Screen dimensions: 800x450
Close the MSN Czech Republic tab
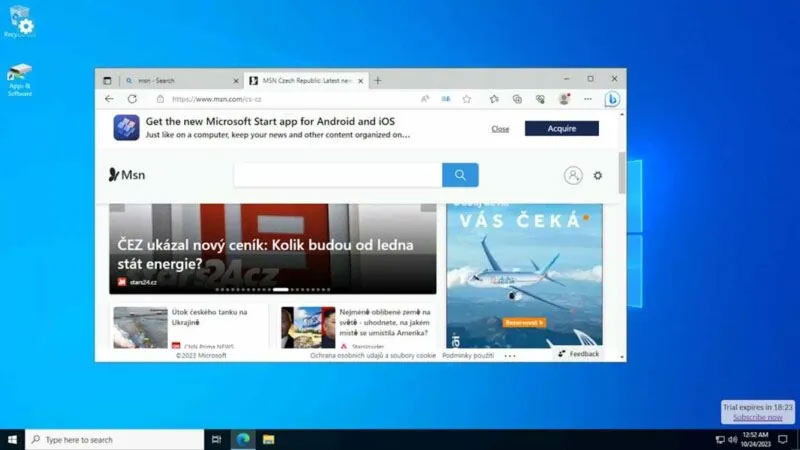(x=361, y=81)
